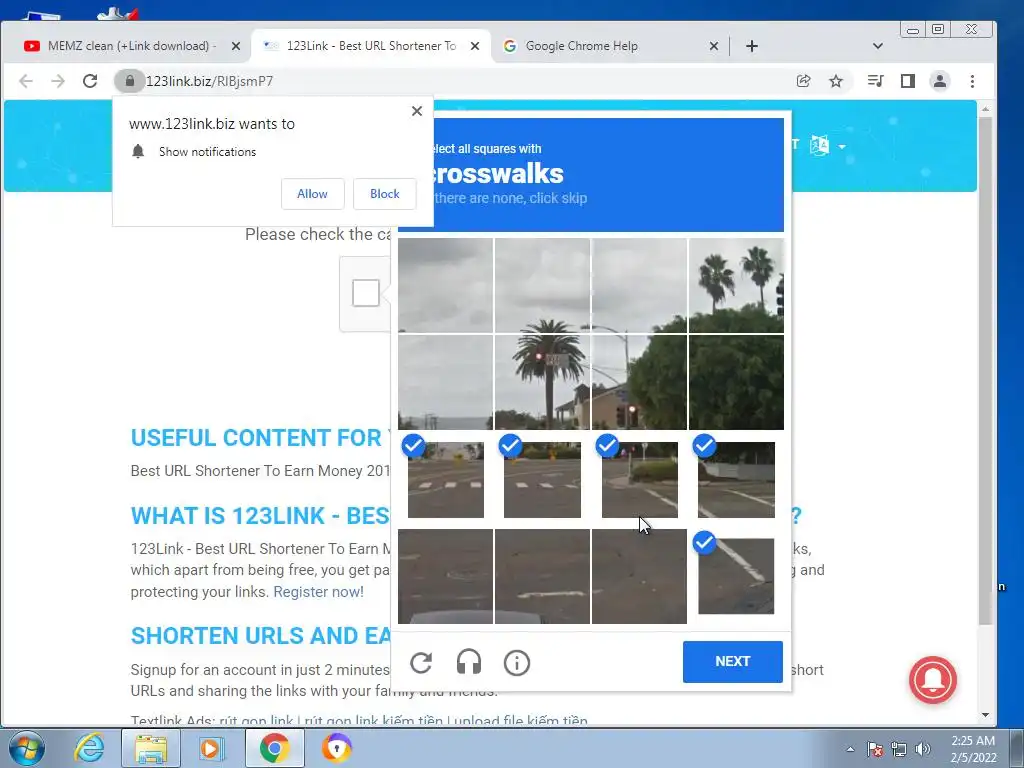1024x768 pixels.
Task: Go forward to next page
Action: coord(58,81)
